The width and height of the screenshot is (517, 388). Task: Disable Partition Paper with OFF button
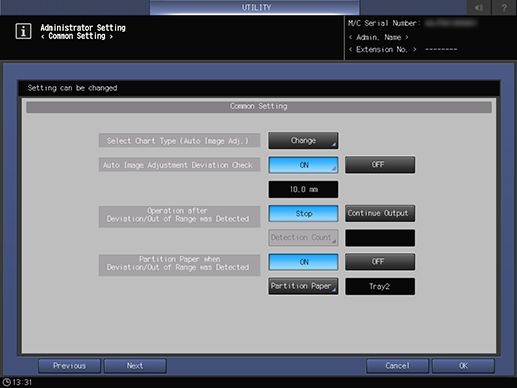380,262
